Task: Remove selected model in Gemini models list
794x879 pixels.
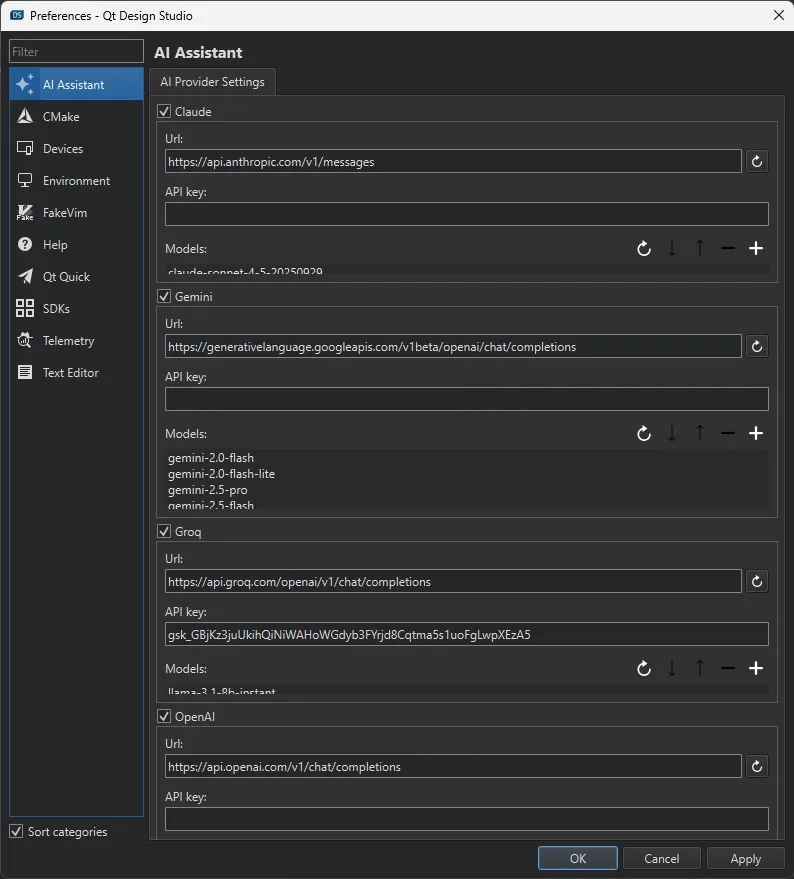Action: click(728, 433)
